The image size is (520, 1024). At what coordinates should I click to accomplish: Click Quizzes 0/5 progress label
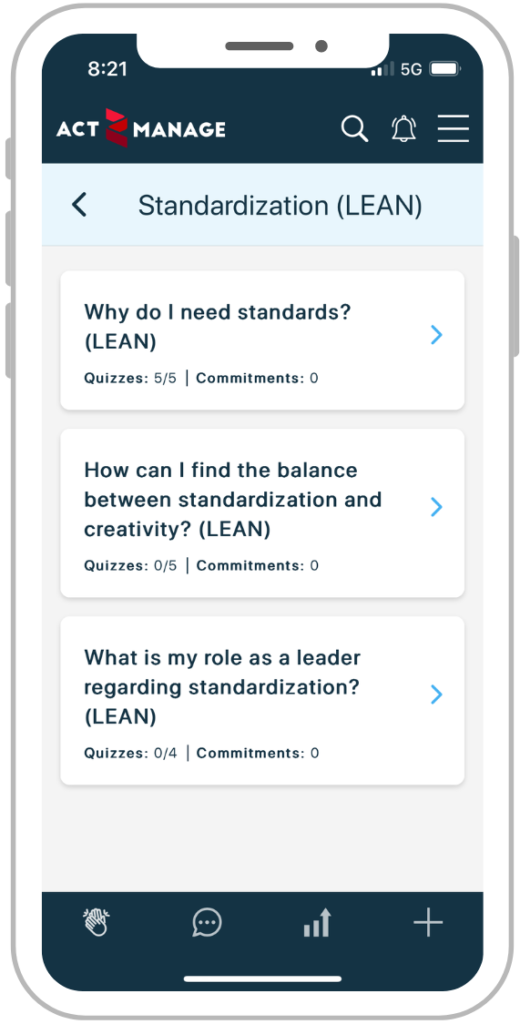coord(131,566)
